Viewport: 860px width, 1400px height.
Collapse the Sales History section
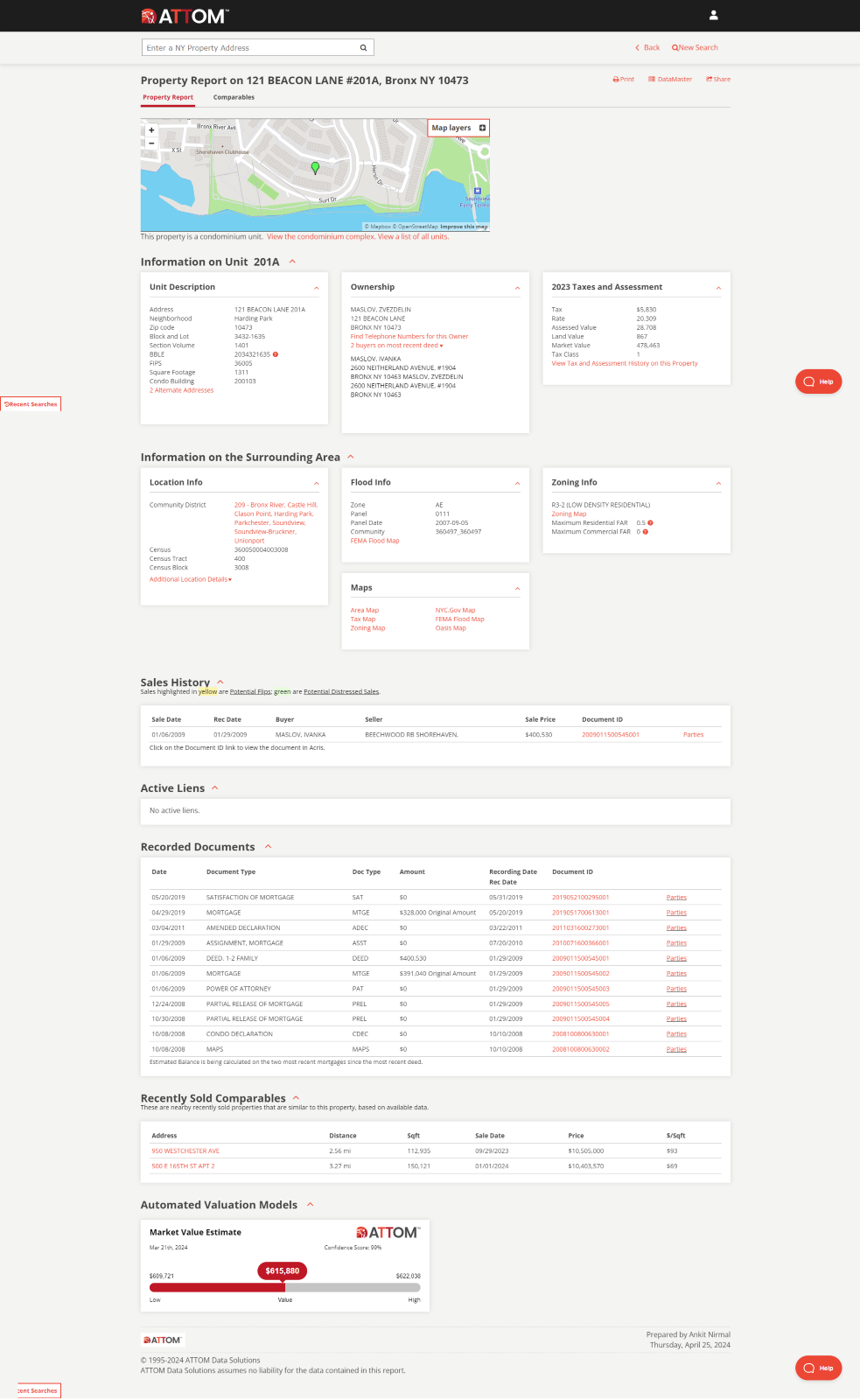click(x=220, y=682)
